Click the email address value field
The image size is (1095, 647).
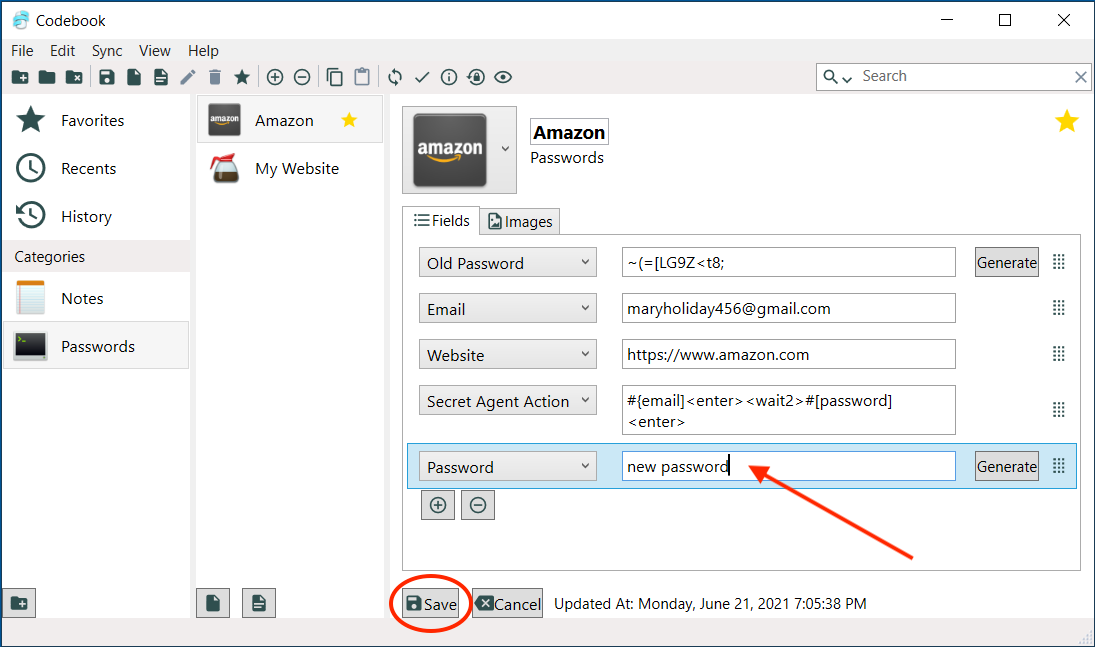coord(788,309)
